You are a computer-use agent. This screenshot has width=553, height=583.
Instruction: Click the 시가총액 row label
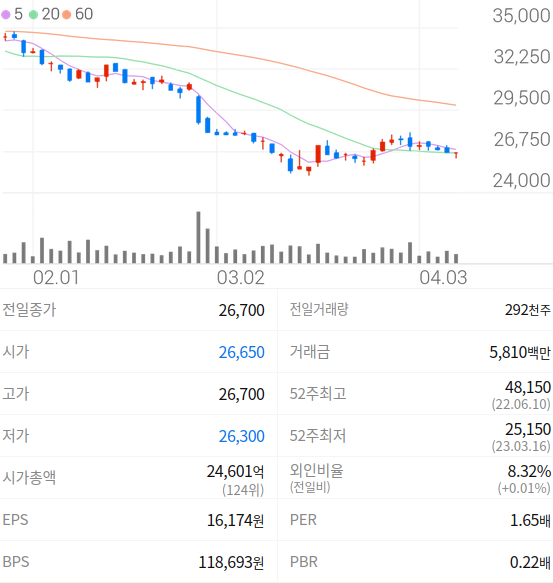[x=29, y=478]
